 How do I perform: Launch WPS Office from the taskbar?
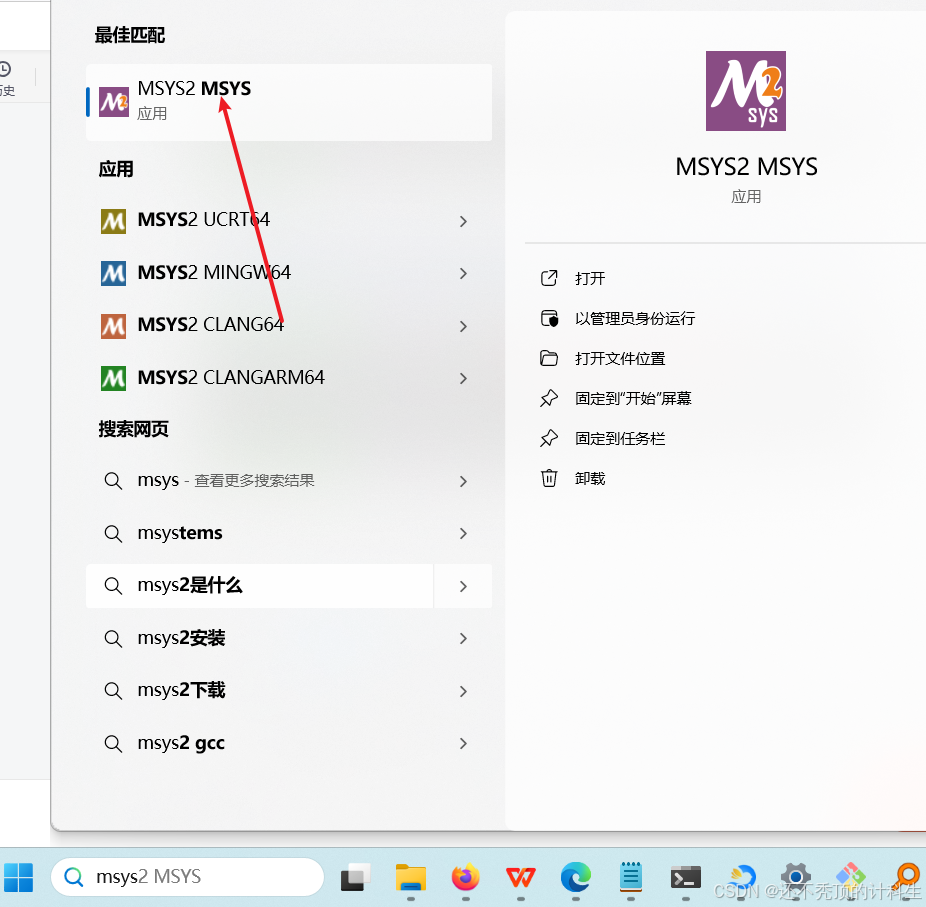tap(520, 877)
